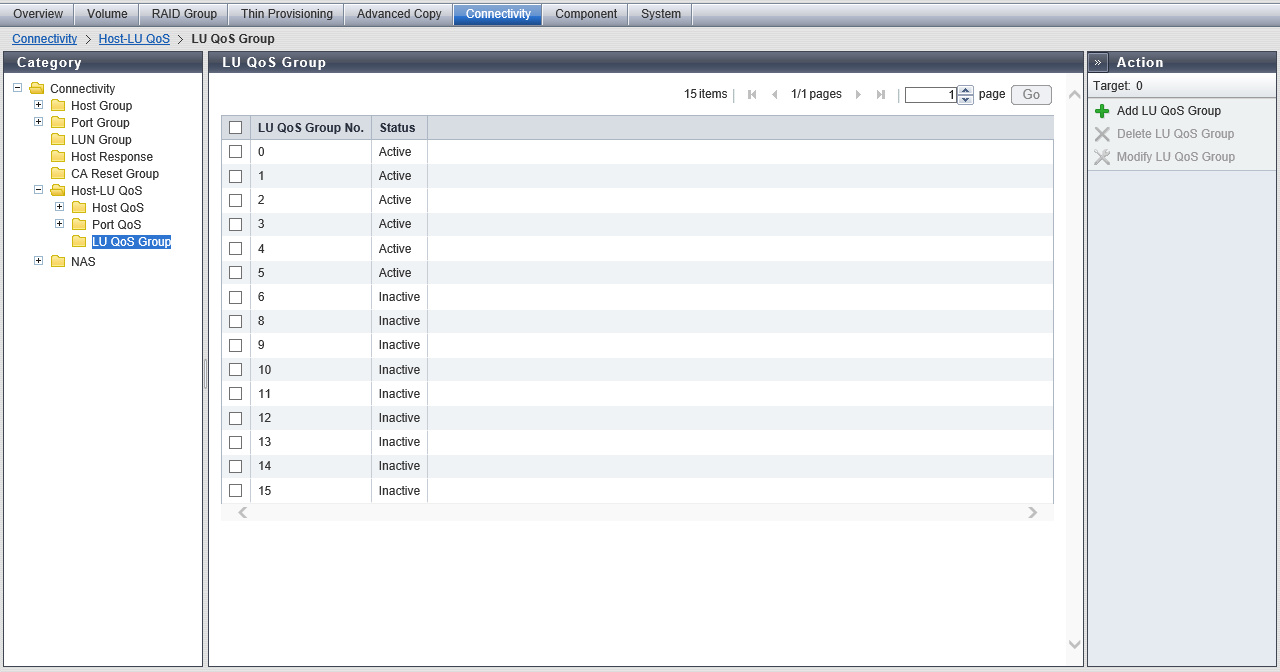
Task: Click the Modify LU QoS Group tools icon
Action: pyautogui.click(x=1102, y=157)
